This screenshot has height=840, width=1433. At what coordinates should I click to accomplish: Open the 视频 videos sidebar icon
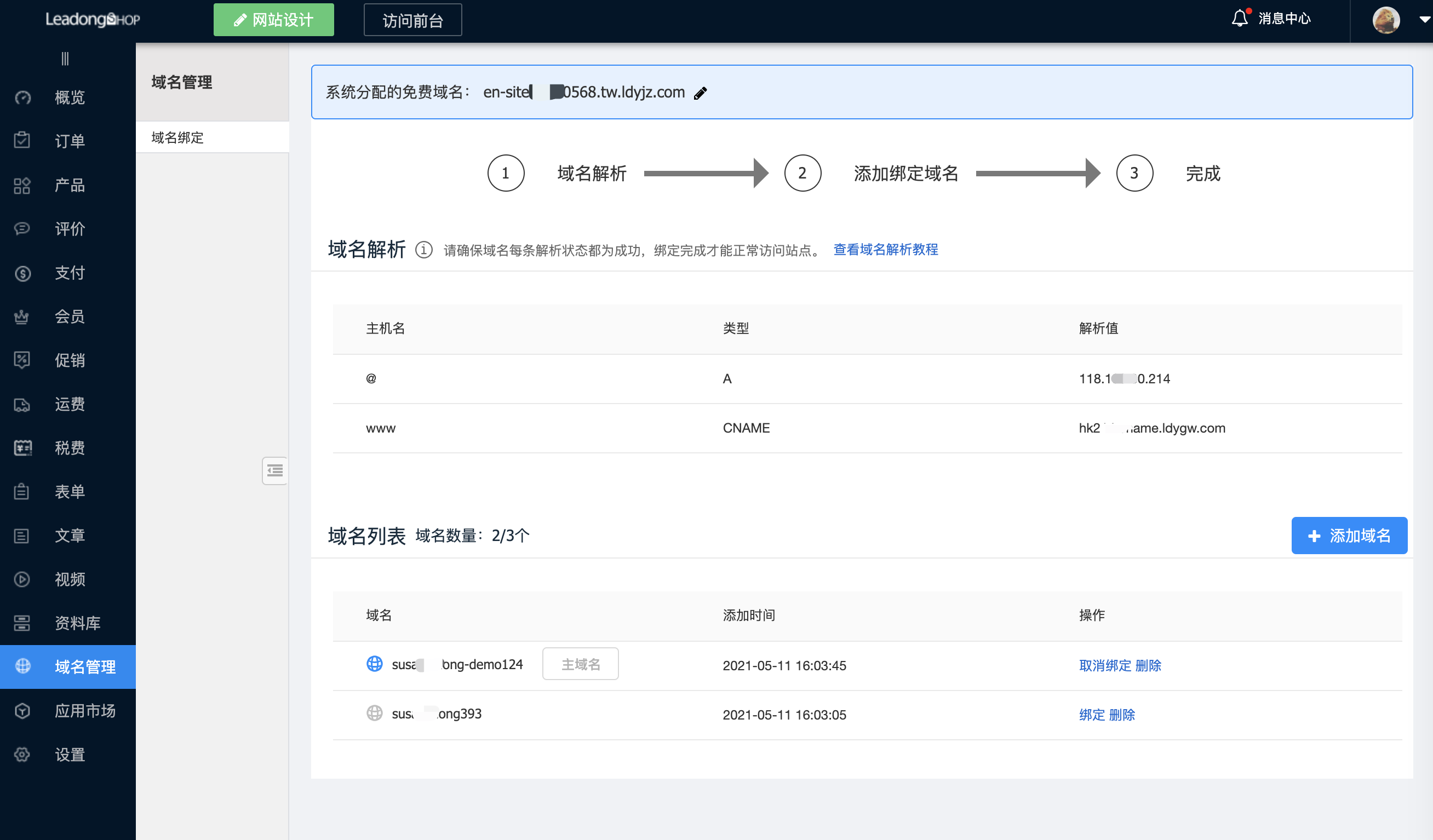pyautogui.click(x=21, y=579)
